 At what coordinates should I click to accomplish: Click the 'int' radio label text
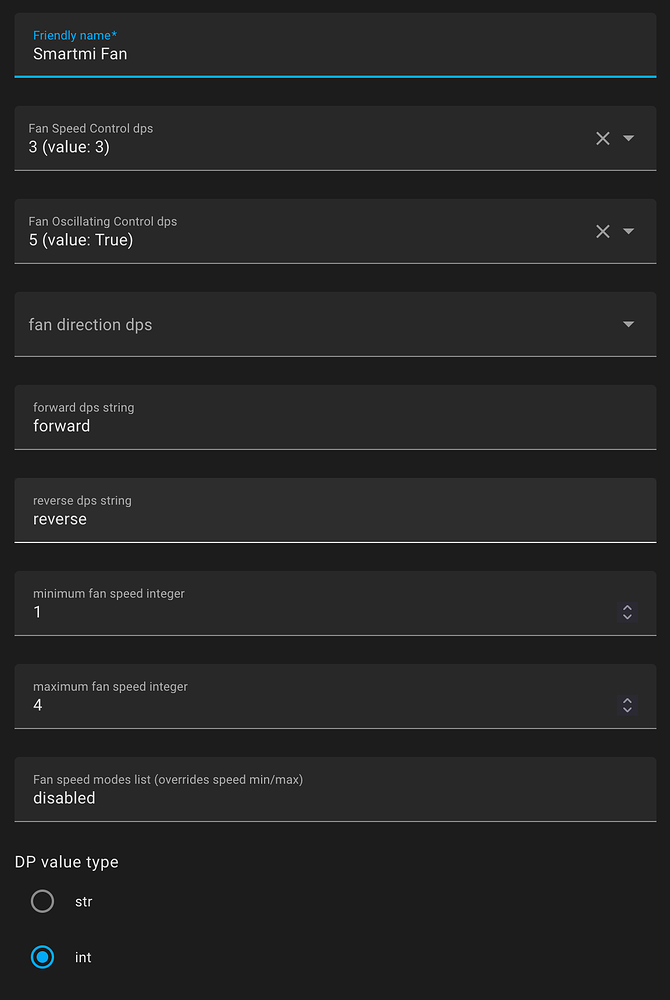[83, 958]
